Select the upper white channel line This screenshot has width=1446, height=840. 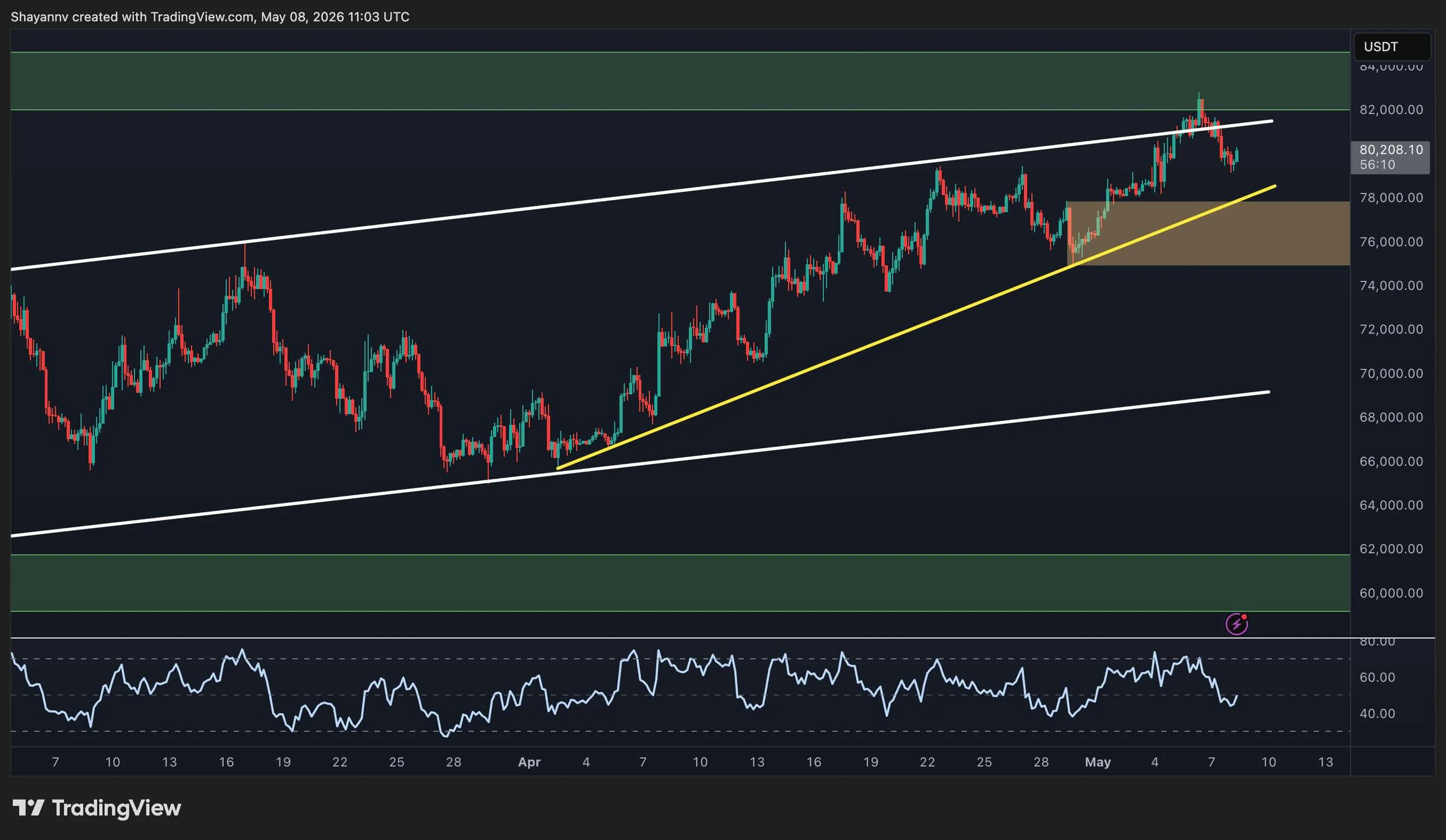coord(642,195)
